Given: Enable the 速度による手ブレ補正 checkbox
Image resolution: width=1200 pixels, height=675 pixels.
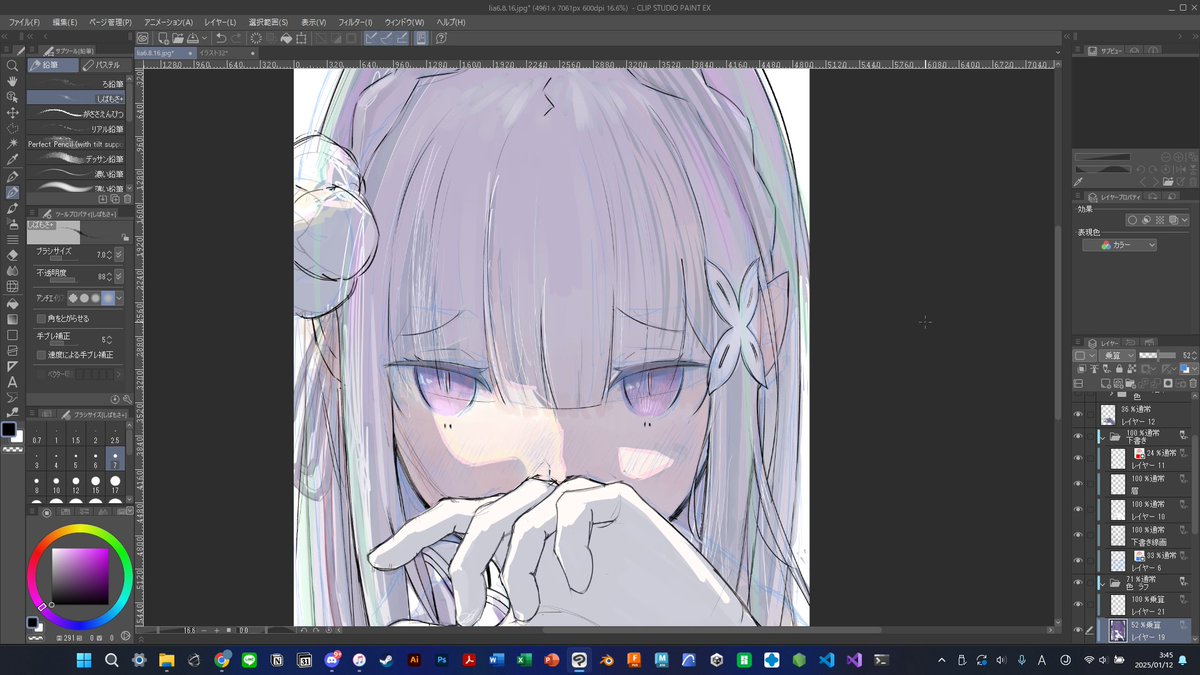Looking at the screenshot, I should pos(41,355).
